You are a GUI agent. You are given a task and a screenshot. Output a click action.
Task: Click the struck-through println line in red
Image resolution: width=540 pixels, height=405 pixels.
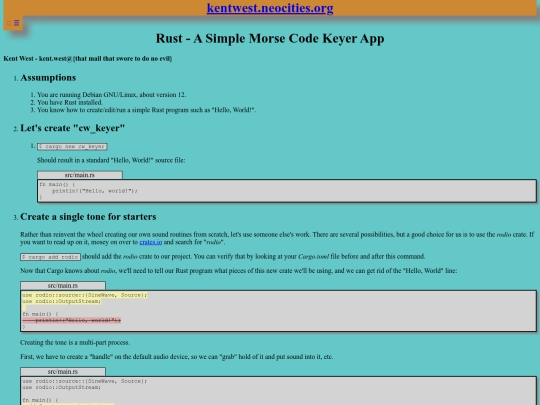(72, 320)
